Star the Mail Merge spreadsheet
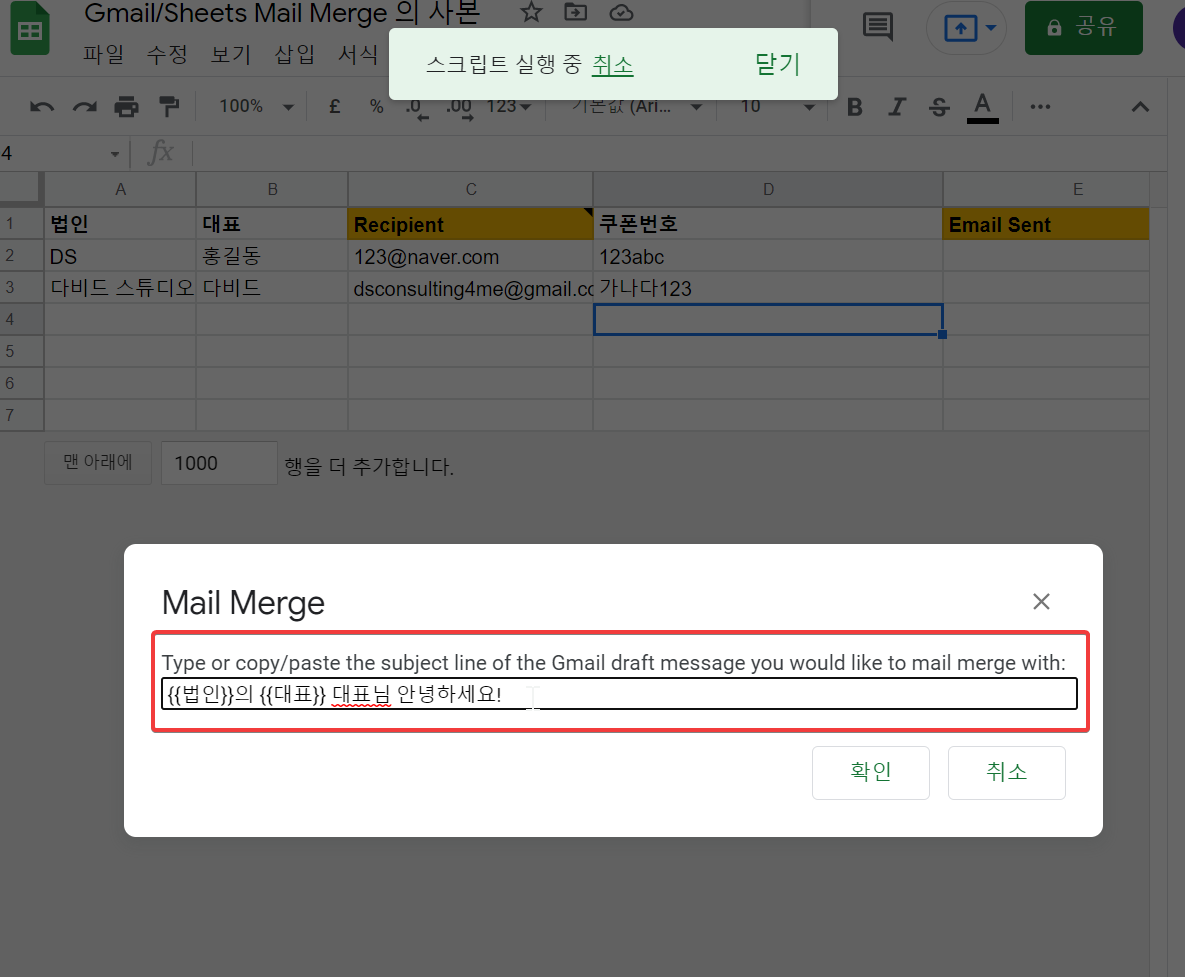1185x977 pixels. point(531,12)
